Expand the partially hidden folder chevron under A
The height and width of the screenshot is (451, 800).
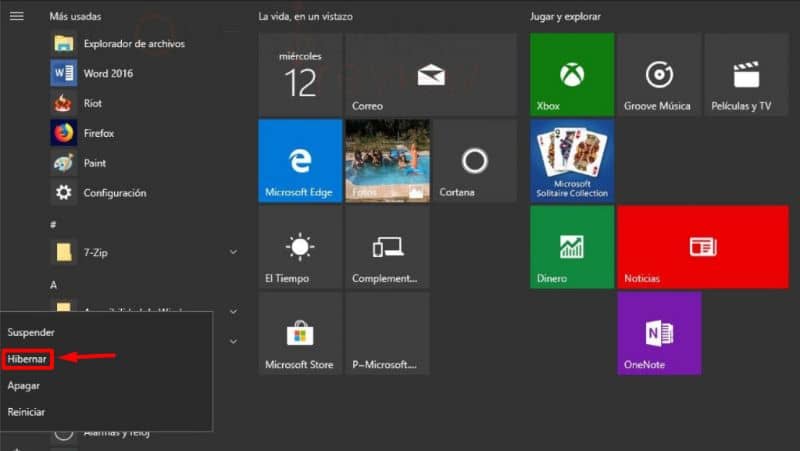[233, 311]
